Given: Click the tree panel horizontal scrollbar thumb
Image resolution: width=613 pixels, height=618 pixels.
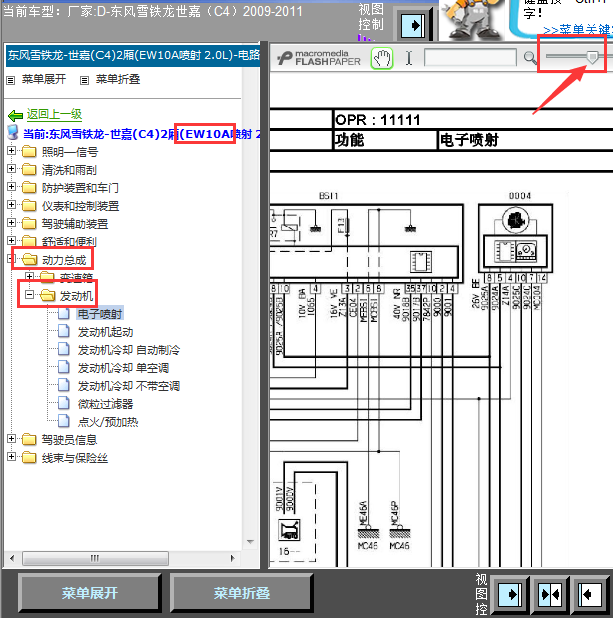Looking at the screenshot, I should [x=95, y=558].
